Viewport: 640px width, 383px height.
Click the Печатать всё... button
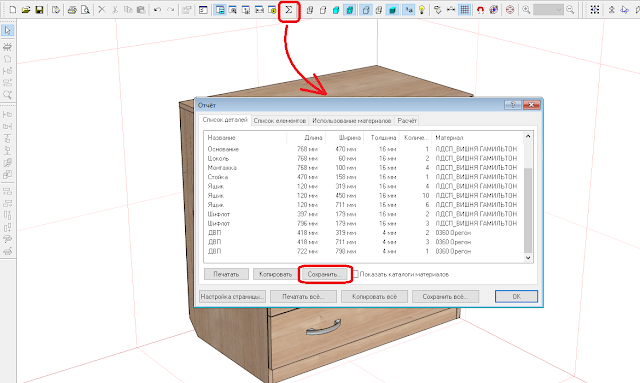pyautogui.click(x=303, y=296)
